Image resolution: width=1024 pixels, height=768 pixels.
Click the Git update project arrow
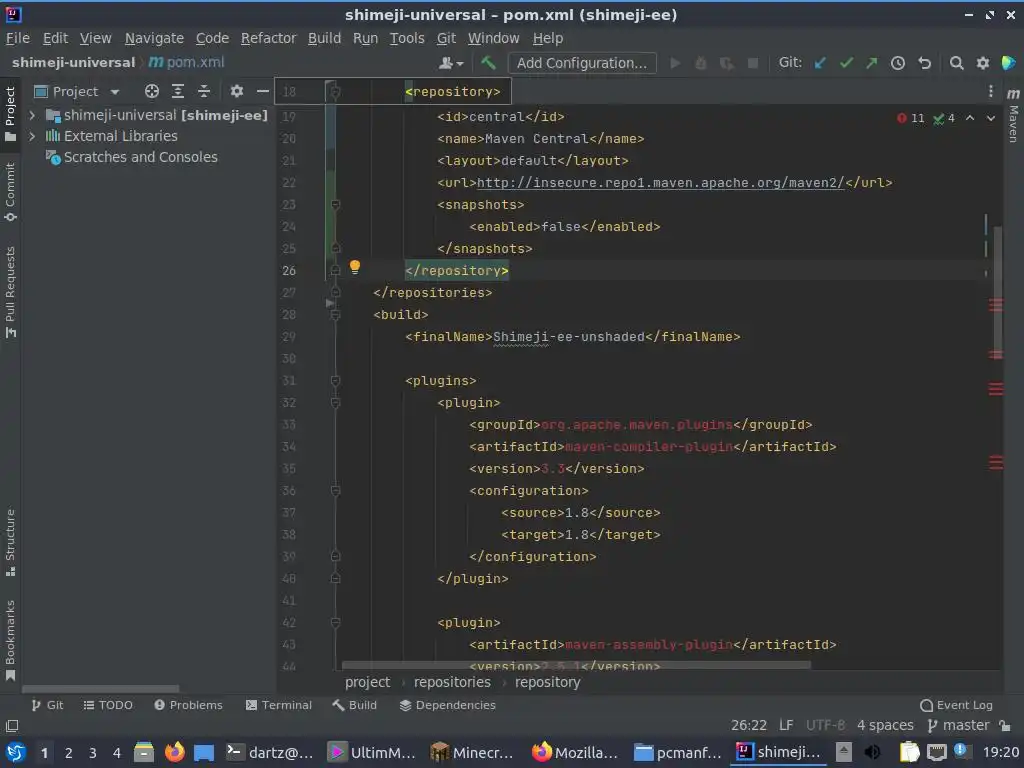[820, 63]
